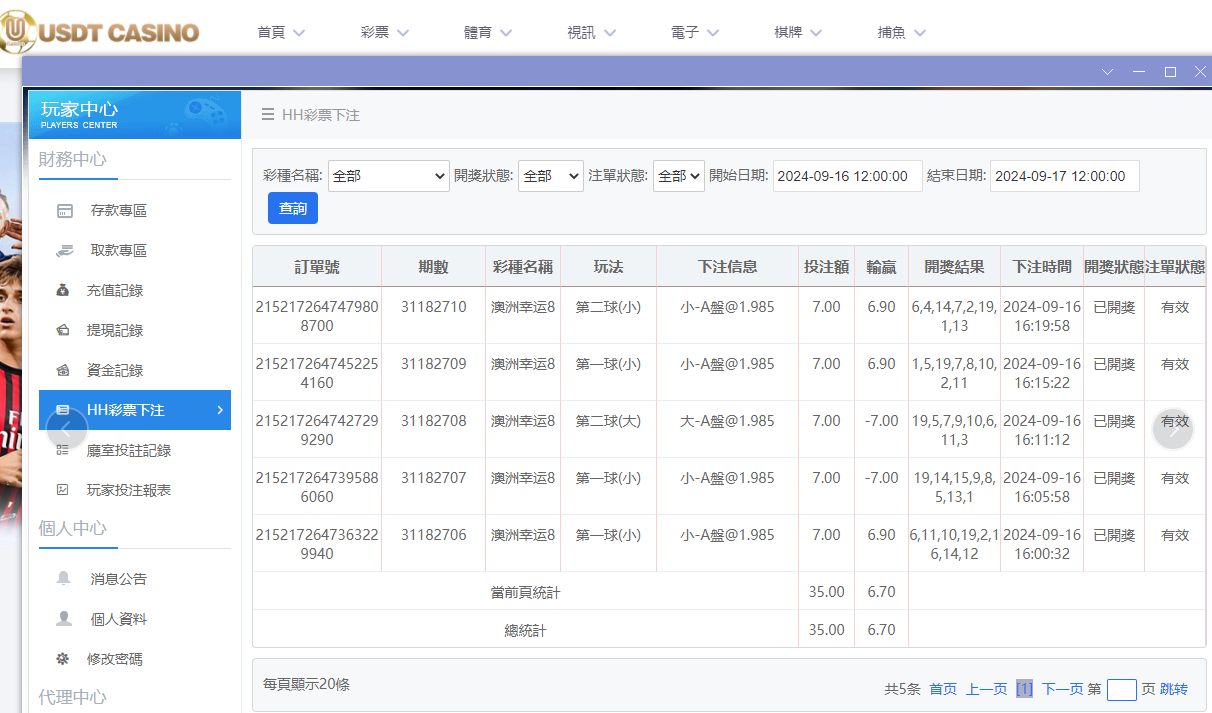The height and width of the screenshot is (713, 1212).
Task: Open 玩家投注報表 player betting report icon
Action: tap(65, 490)
